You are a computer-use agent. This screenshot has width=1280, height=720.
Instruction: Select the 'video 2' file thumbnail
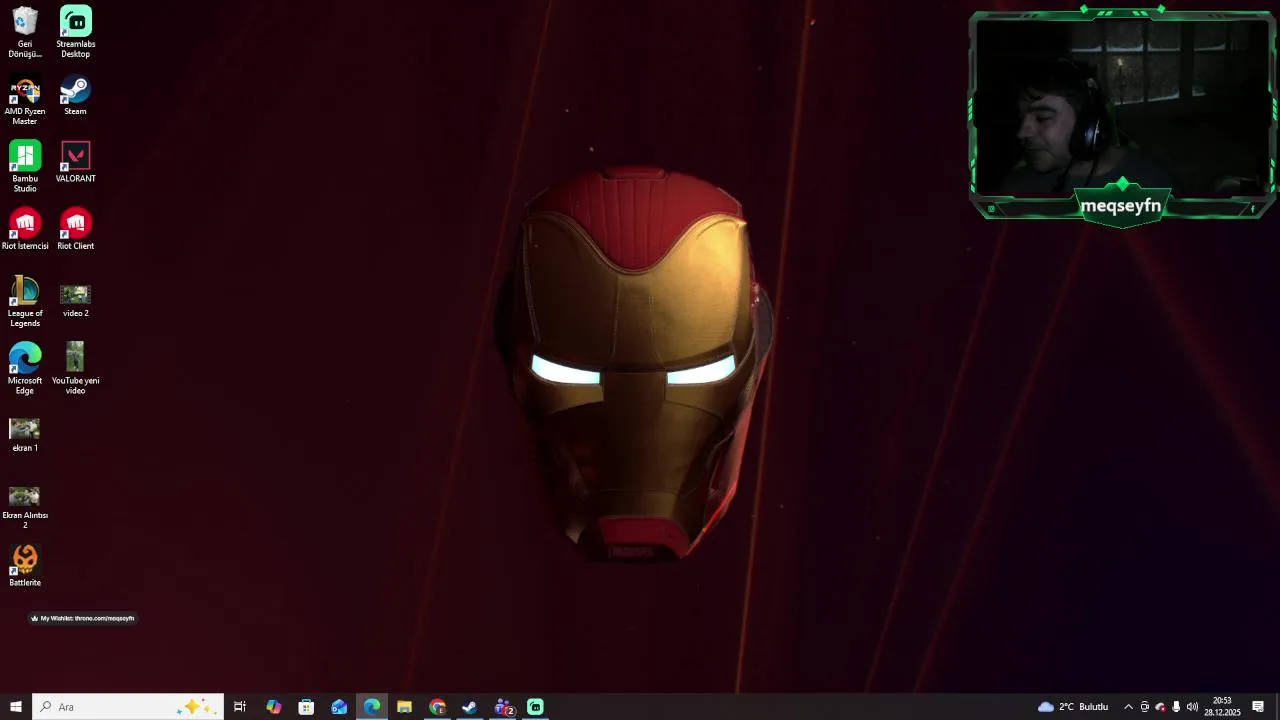point(75,300)
